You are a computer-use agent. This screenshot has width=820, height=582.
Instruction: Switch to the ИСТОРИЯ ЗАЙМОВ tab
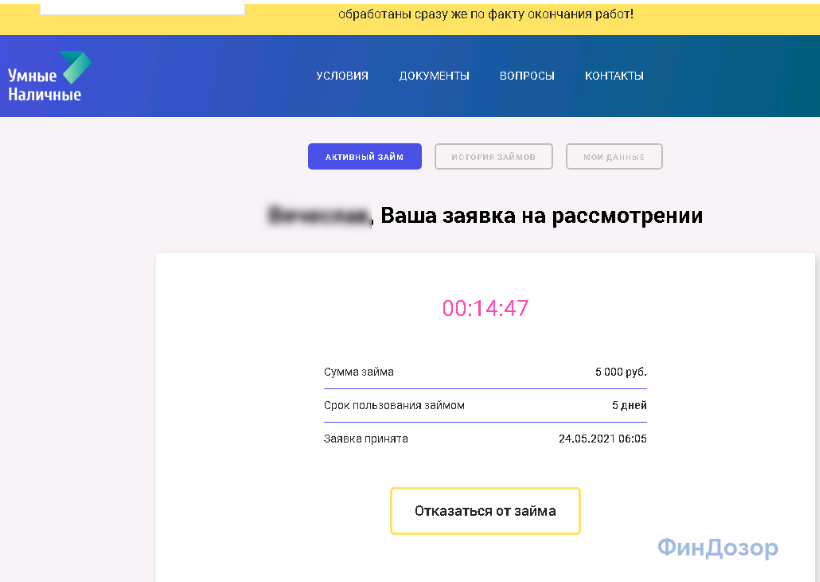494,157
